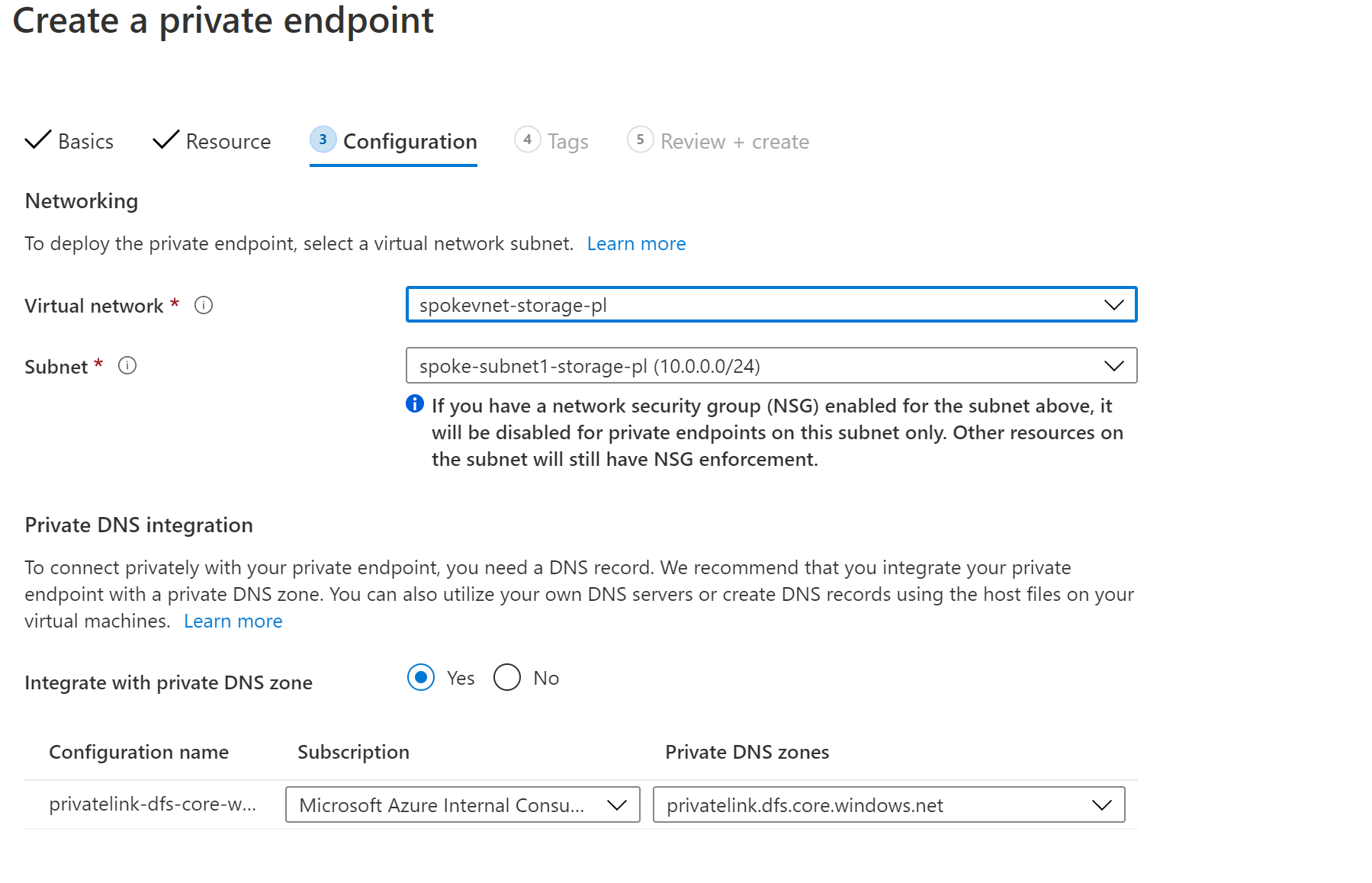
Task: Click the step 3 circle badge
Action: tap(323, 140)
